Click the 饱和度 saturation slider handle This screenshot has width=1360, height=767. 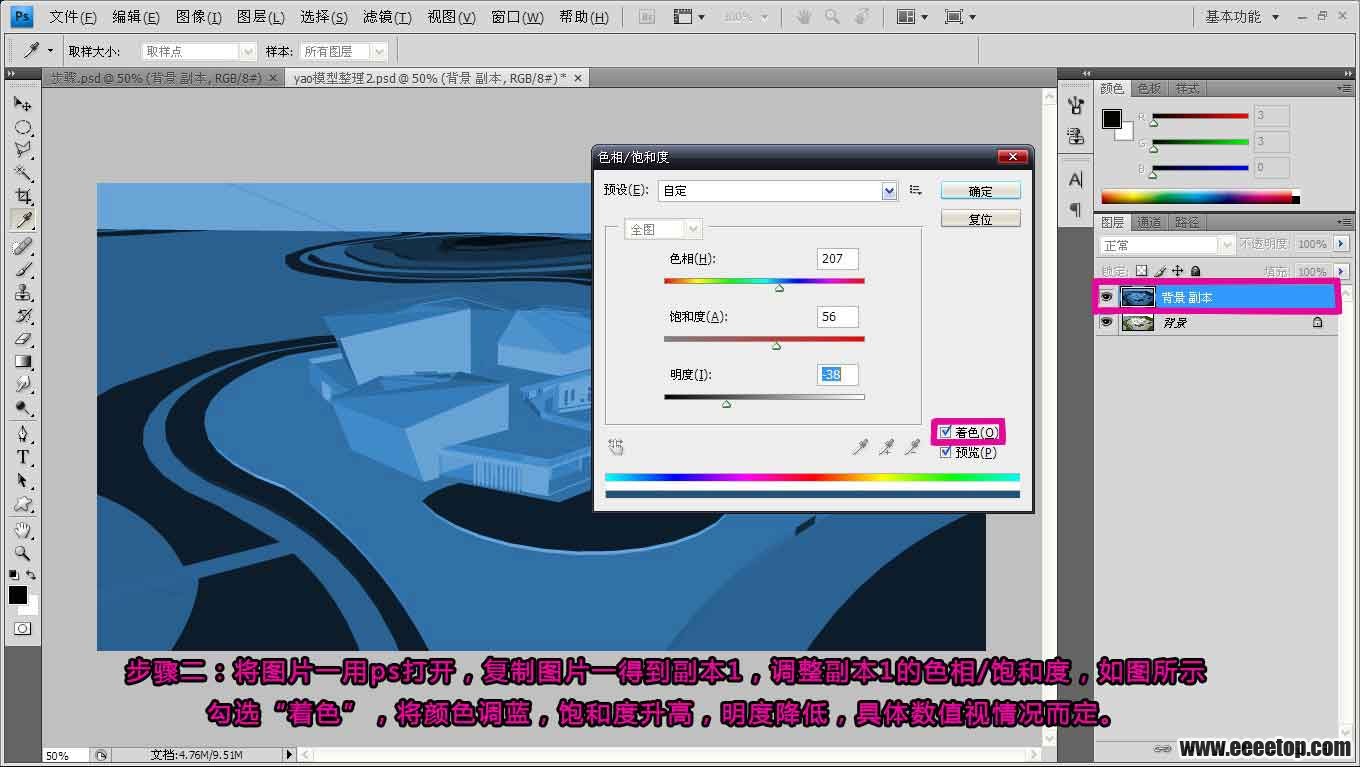pyautogui.click(x=776, y=346)
